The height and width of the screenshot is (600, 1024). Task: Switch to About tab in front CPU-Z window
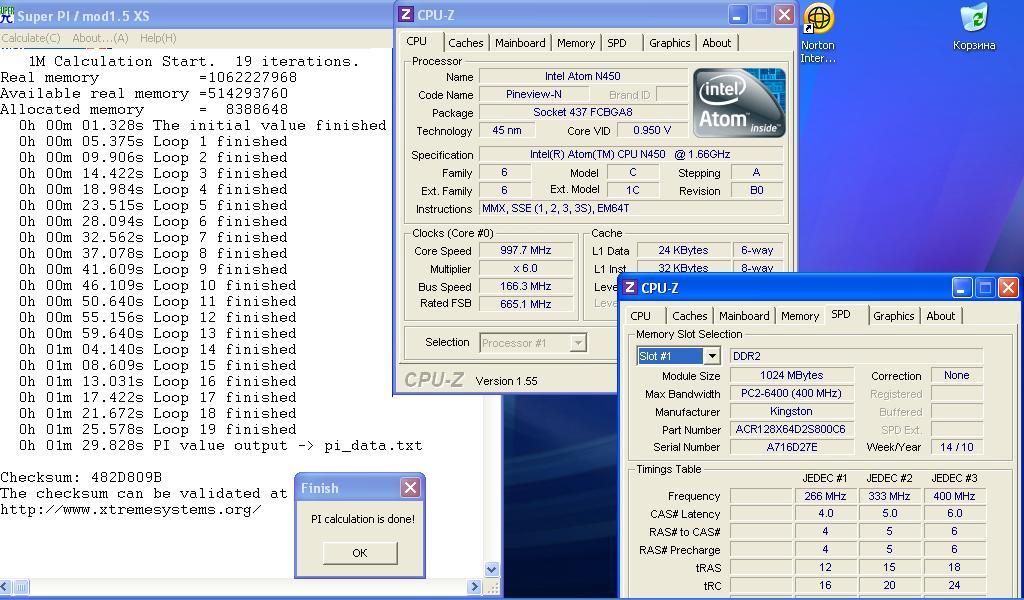(940, 315)
